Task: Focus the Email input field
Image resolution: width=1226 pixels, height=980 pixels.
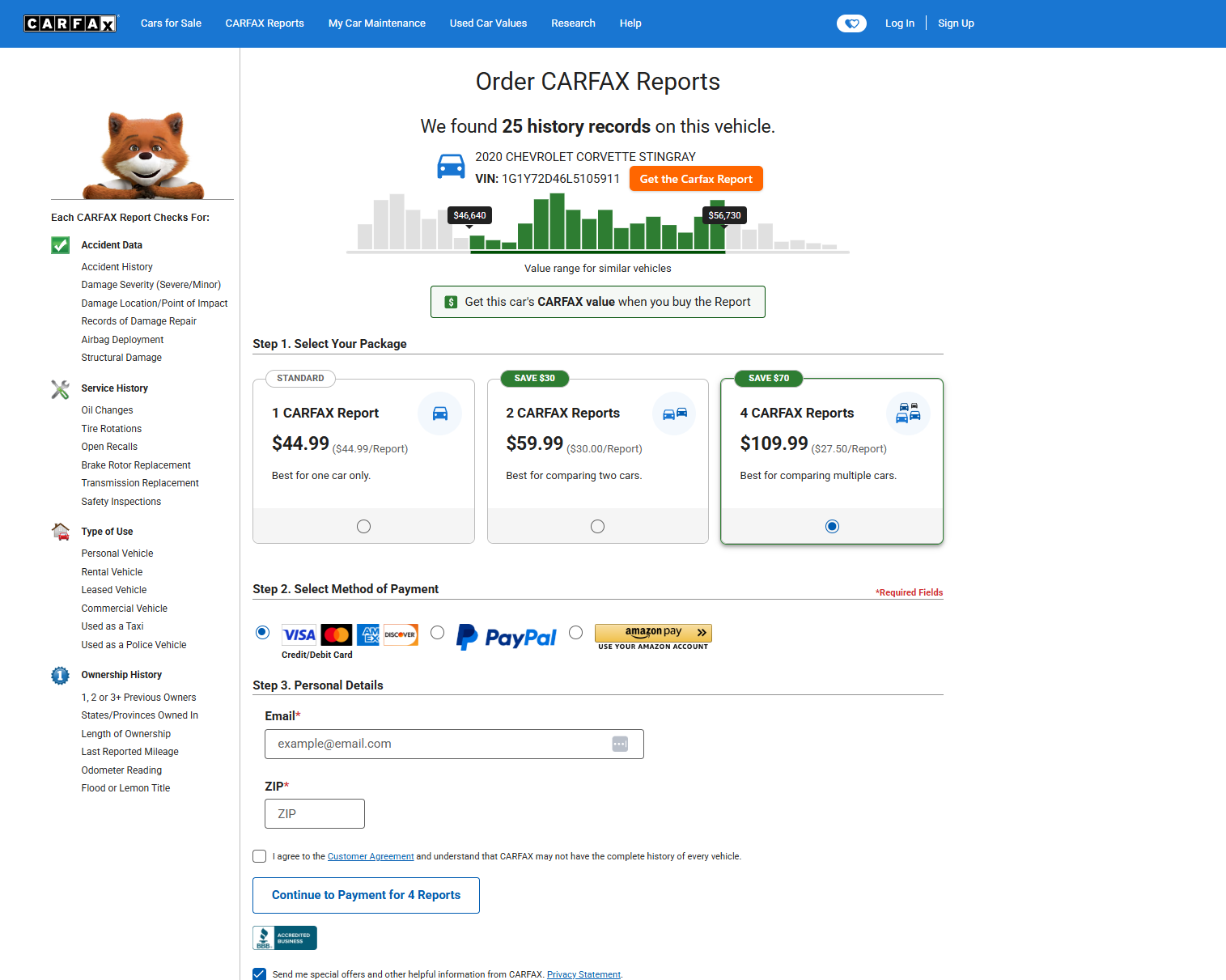Action: pyautogui.click(x=454, y=744)
